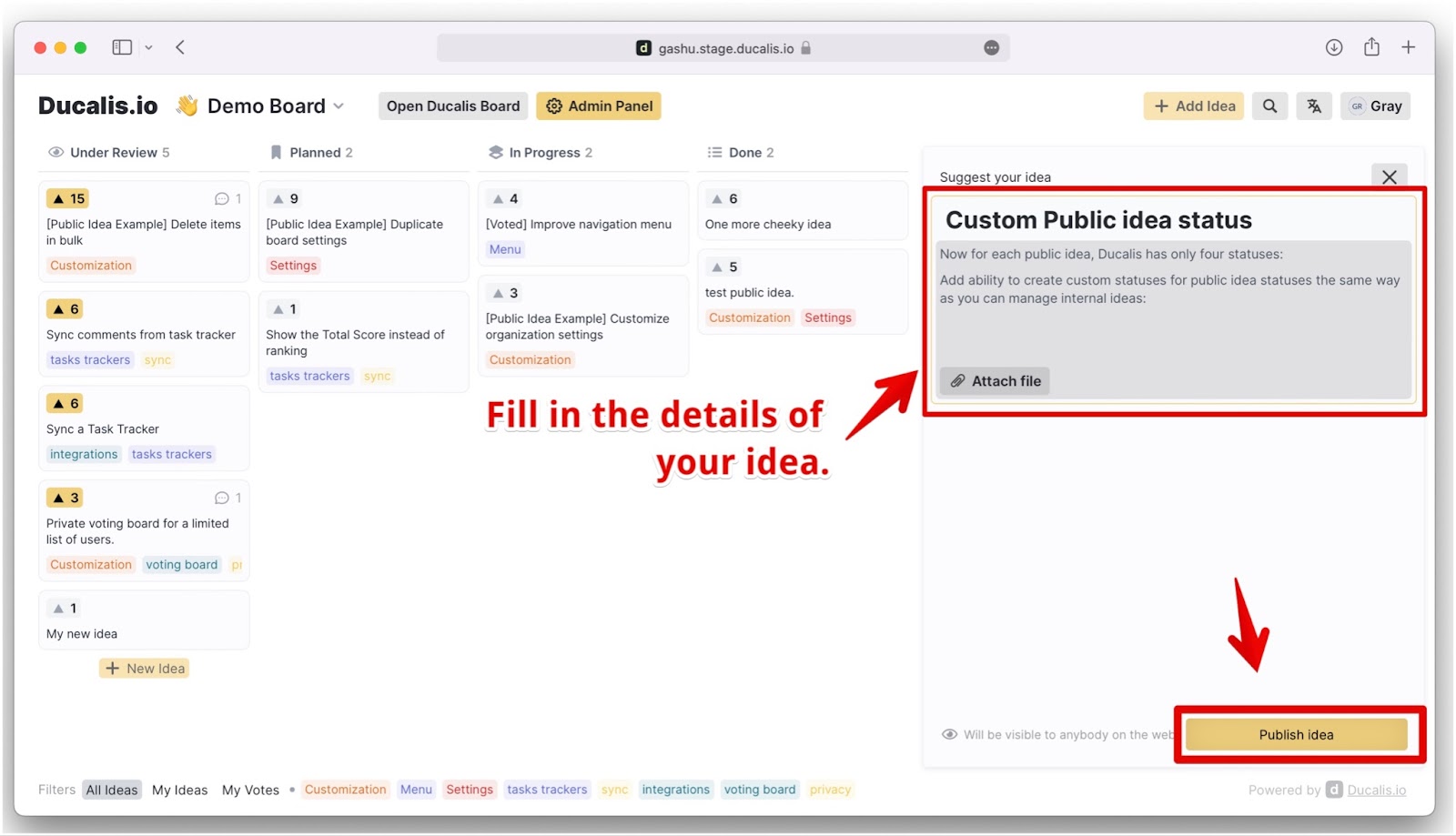Select the All Ideas filter
This screenshot has height=836, width=1456.
pos(112,791)
